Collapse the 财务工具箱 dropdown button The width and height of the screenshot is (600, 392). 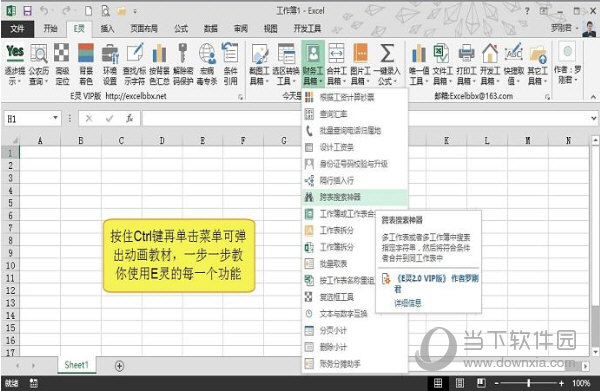313,64
